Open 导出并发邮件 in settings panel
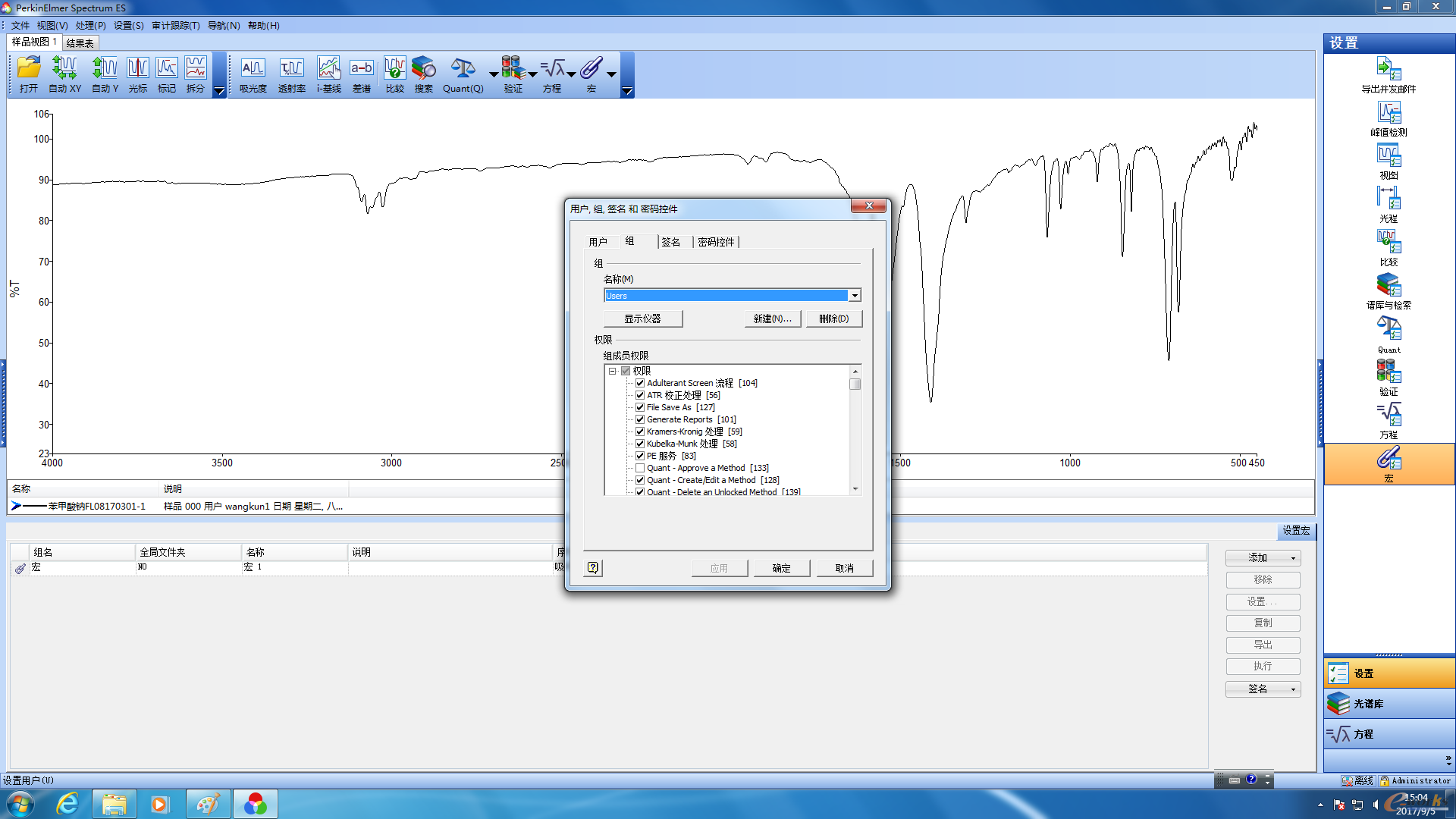 [1389, 75]
